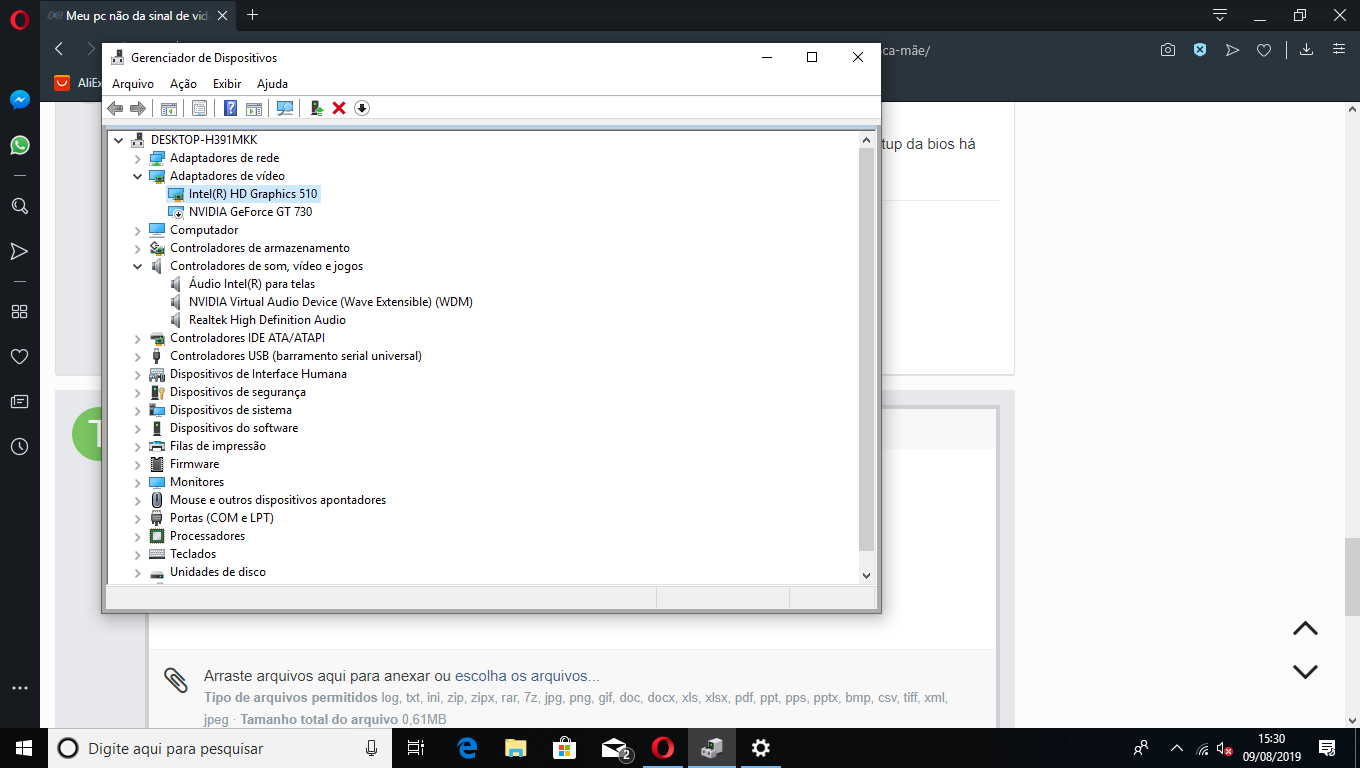Open Windows Settings gear in taskbar
Viewport: 1360px width, 768px height.
coord(761,748)
